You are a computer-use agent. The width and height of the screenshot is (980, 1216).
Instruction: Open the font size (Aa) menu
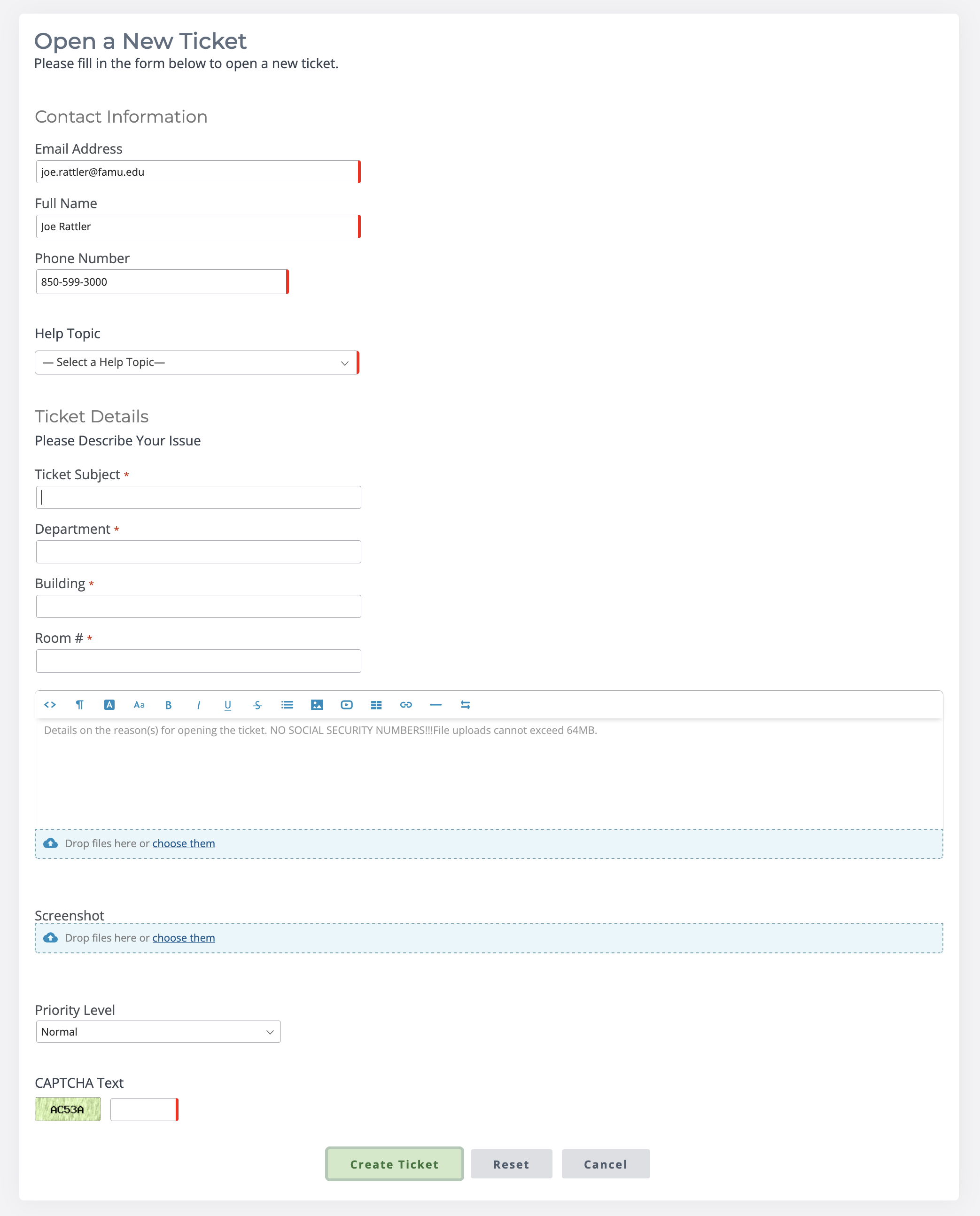pos(139,704)
